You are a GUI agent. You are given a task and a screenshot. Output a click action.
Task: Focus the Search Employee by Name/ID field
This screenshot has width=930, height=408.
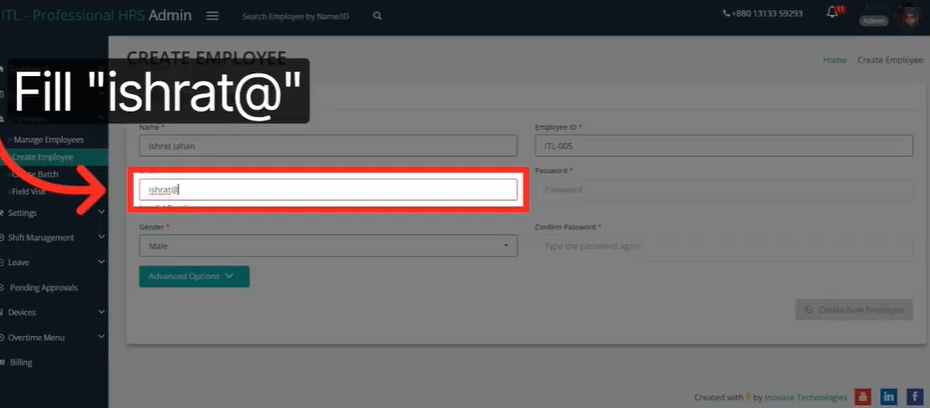tap(295, 17)
